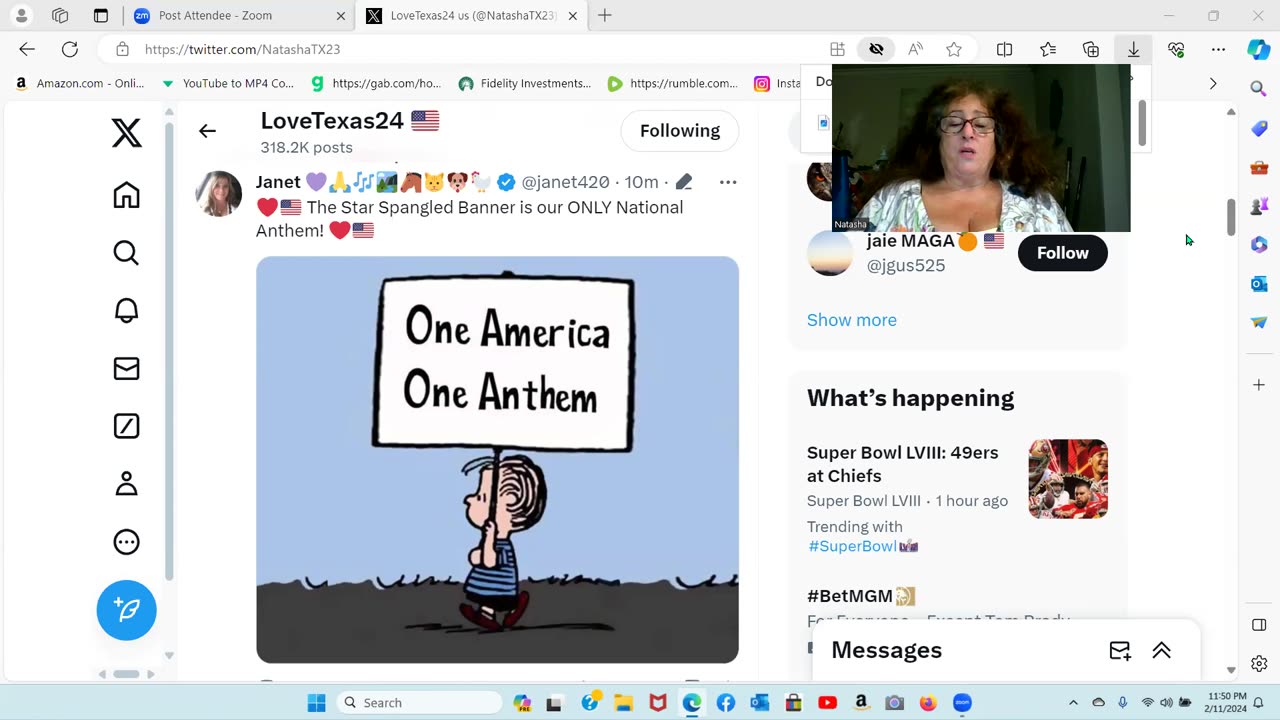Open Downloads panel icon
The width and height of the screenshot is (1280, 720).
1133,49
